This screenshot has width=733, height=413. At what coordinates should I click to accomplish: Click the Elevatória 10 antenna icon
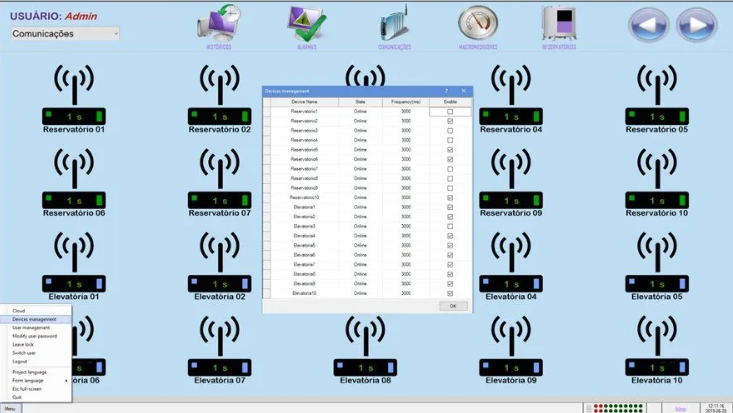pos(657,334)
